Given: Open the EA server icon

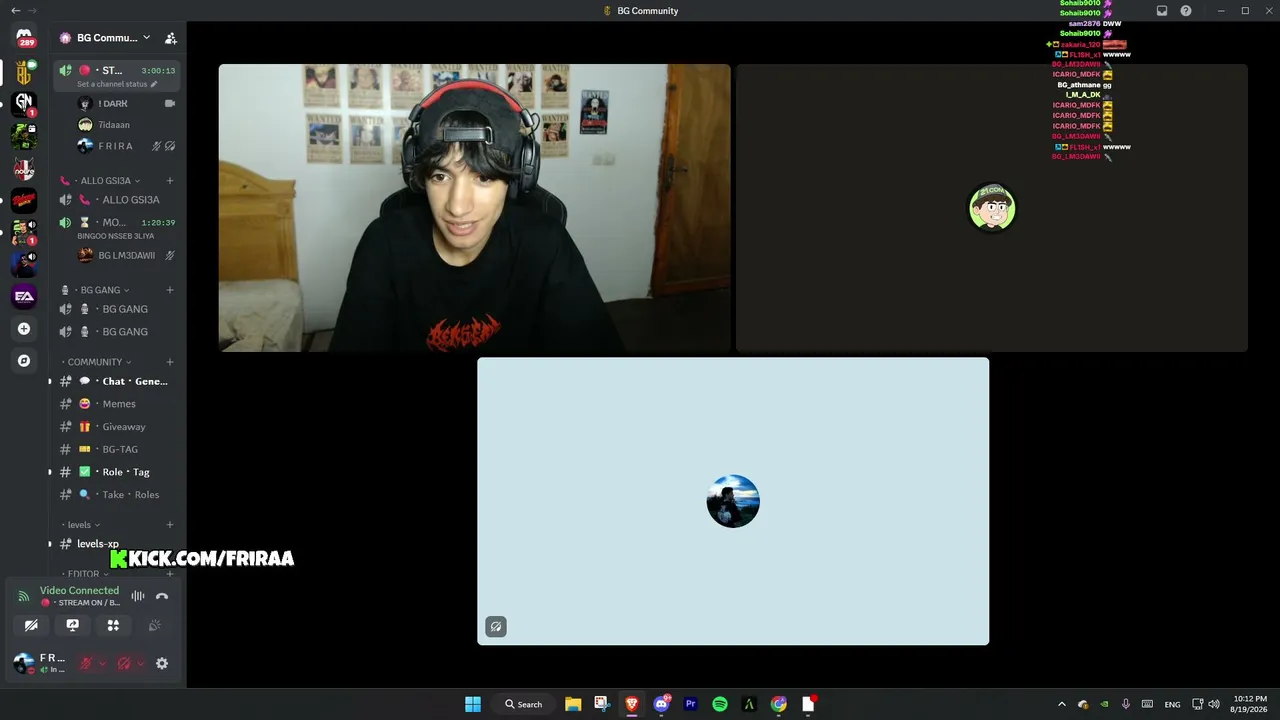Looking at the screenshot, I should [24, 296].
